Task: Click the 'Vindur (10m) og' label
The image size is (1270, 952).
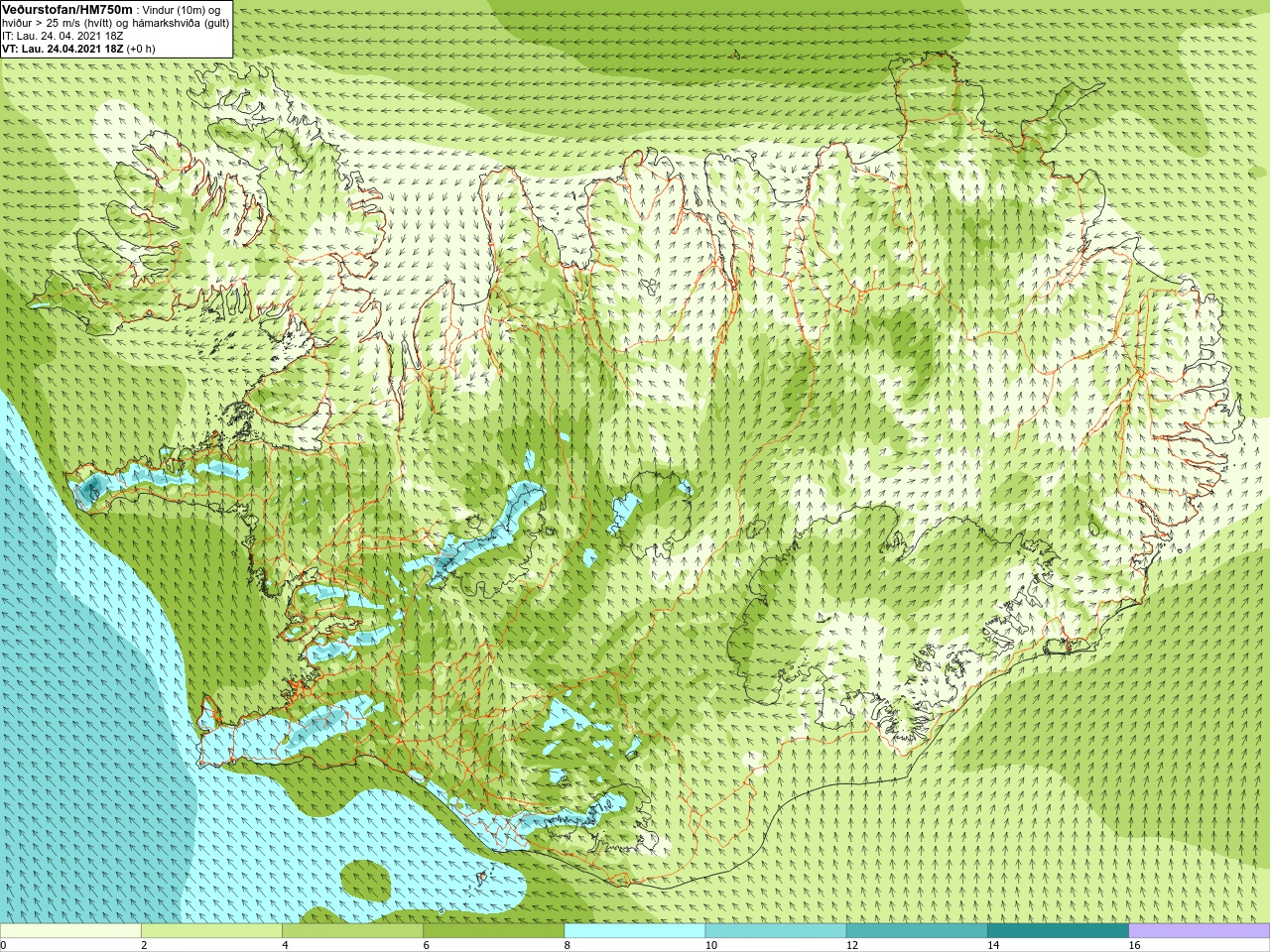Action: coord(182,10)
